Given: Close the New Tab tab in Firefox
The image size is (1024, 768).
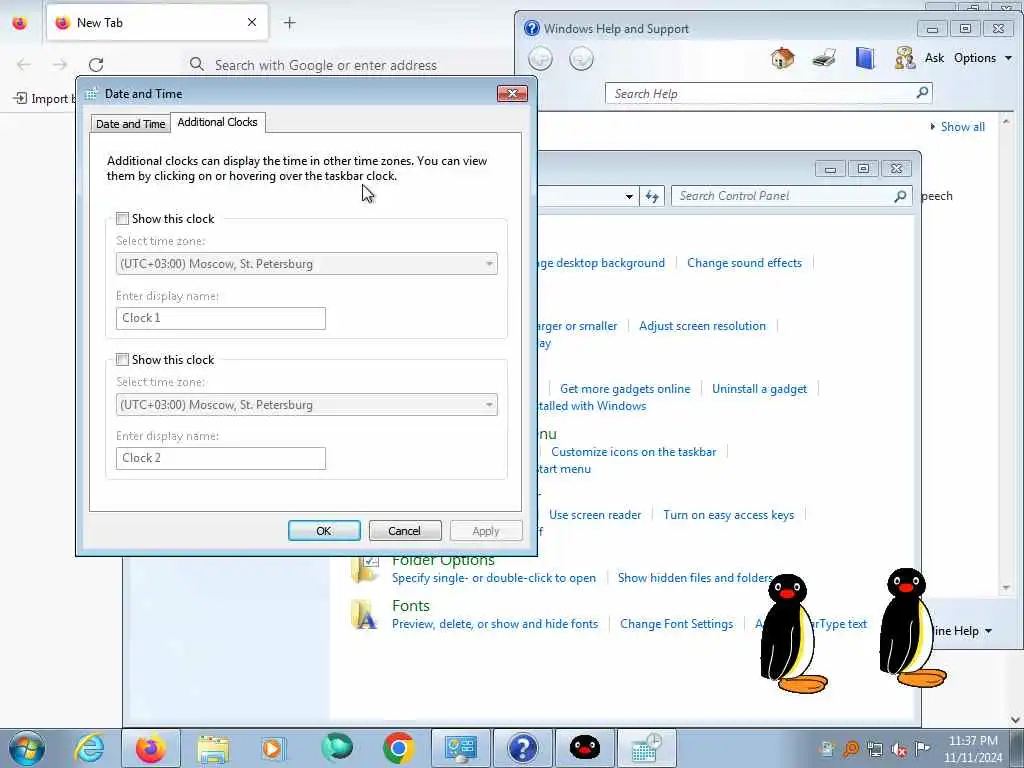Looking at the screenshot, I should point(251,22).
